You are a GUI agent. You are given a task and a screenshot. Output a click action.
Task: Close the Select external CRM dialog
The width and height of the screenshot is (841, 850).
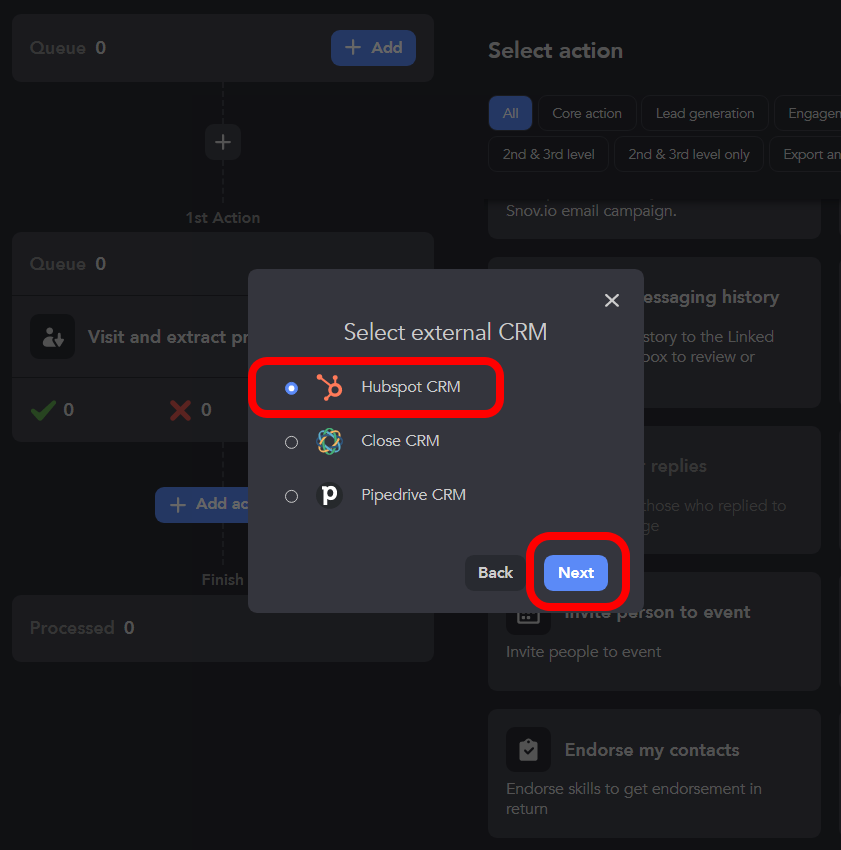tap(612, 300)
